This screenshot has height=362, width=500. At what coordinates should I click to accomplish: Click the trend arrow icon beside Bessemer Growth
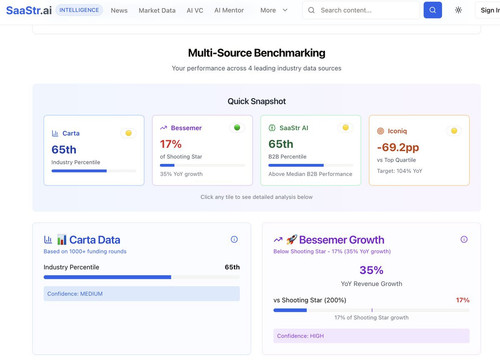tap(278, 240)
